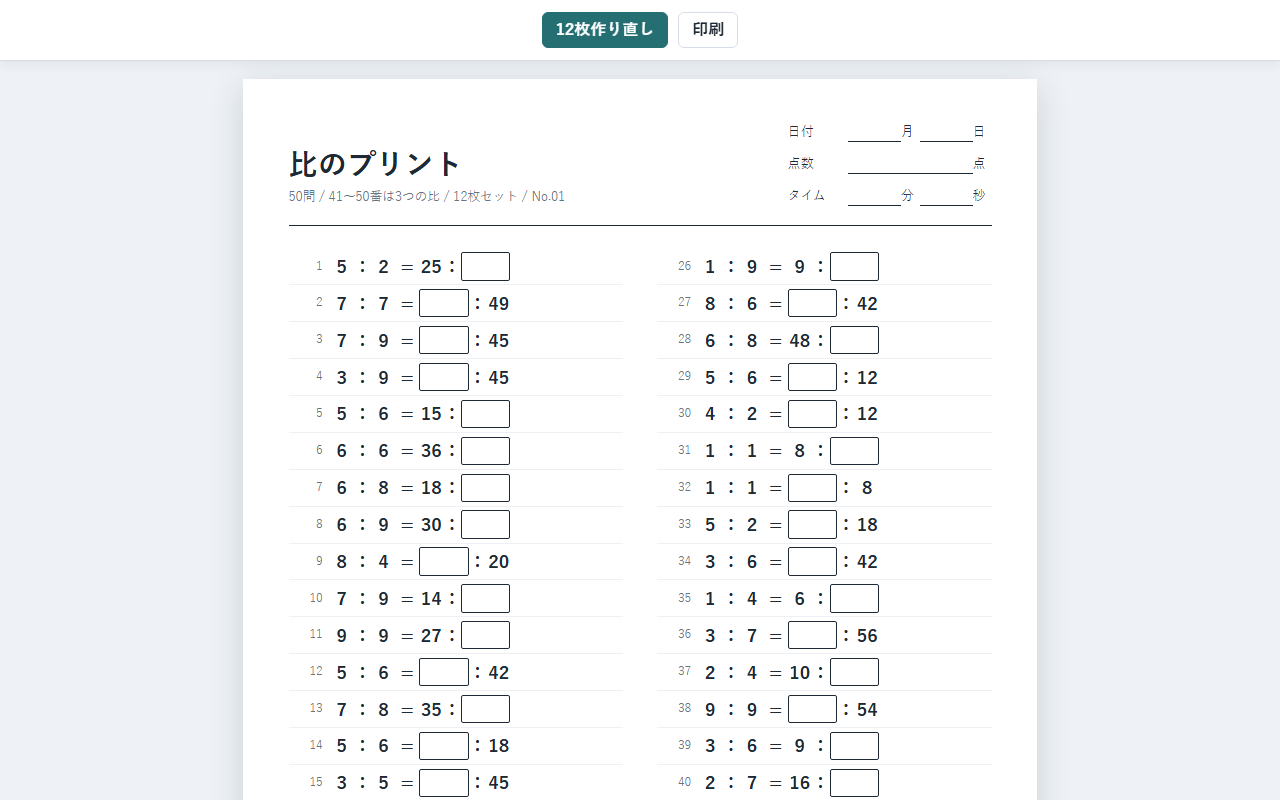Select blank box in problem 33 before :18
The height and width of the screenshot is (800, 1280).
[x=812, y=525]
